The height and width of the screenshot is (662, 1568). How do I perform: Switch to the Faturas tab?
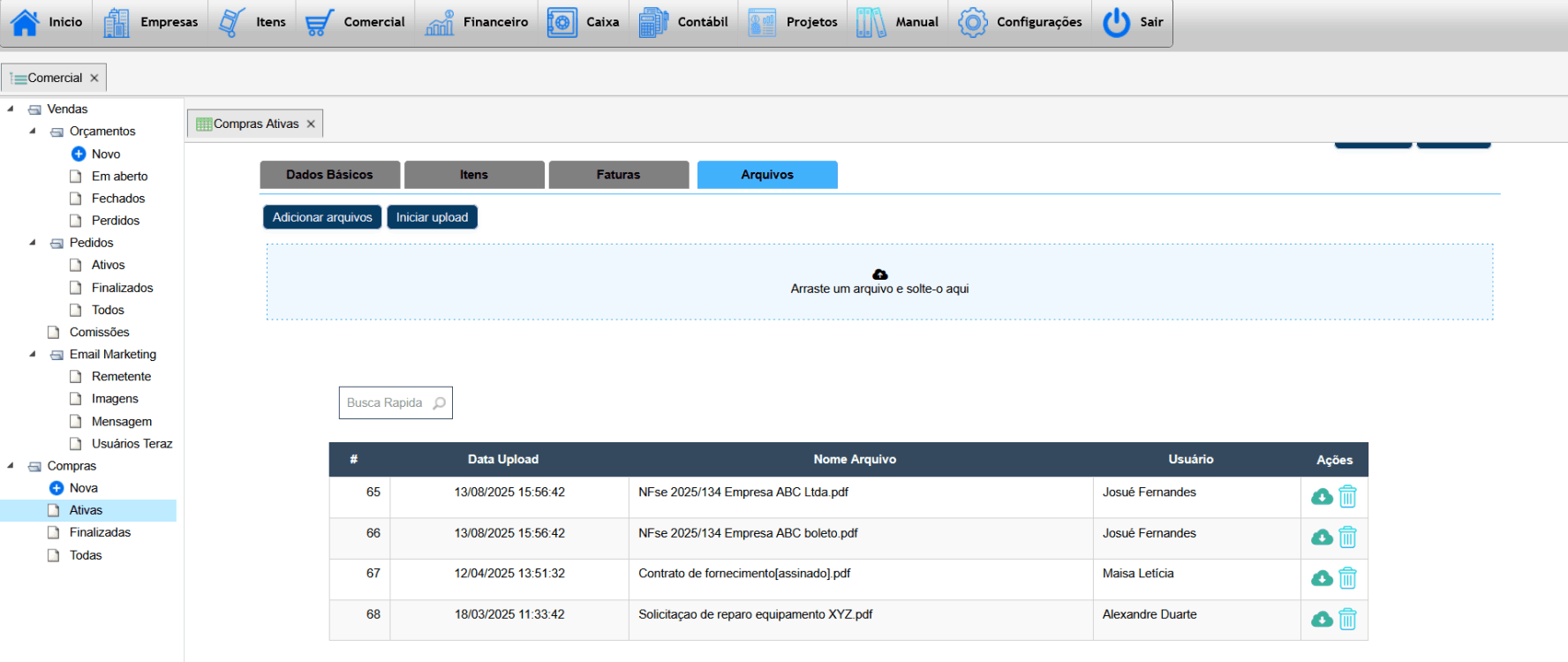pos(618,175)
